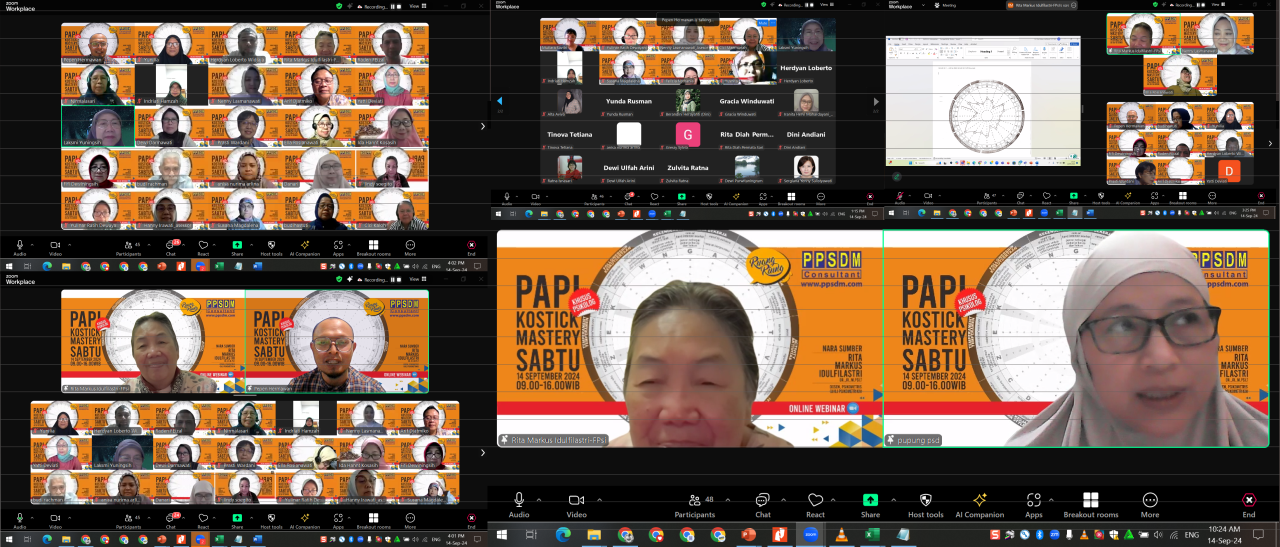Toggle Audio mute in the 4:01 PM Zoom window

point(19,521)
